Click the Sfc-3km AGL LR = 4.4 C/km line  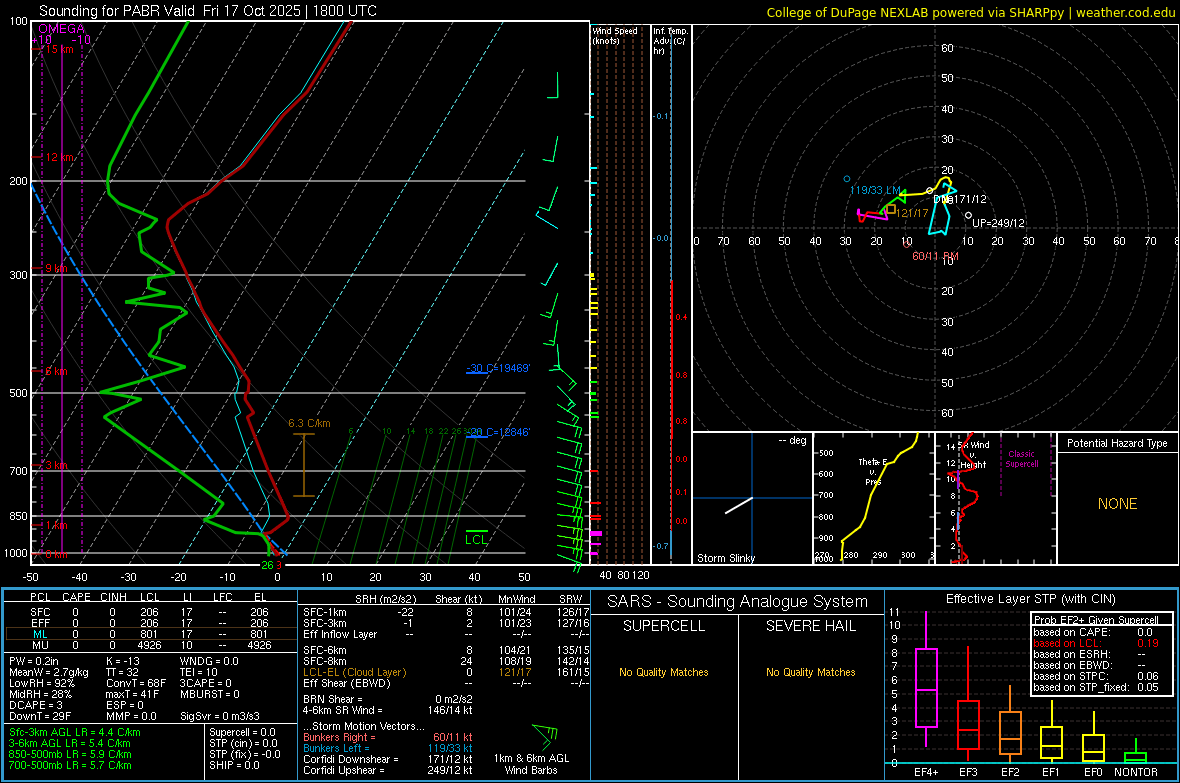point(75,732)
